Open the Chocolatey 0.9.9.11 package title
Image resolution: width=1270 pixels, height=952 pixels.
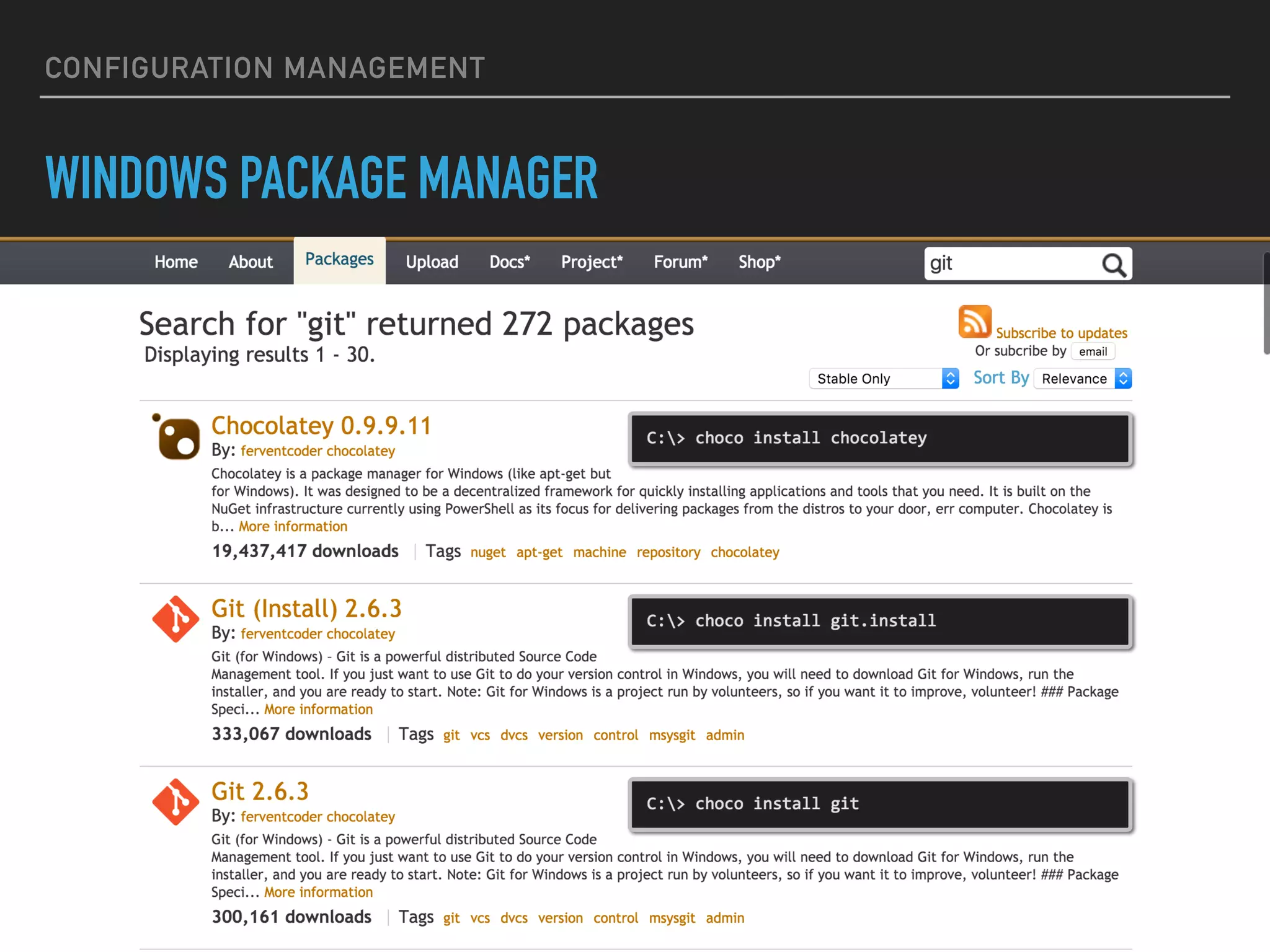pos(321,426)
